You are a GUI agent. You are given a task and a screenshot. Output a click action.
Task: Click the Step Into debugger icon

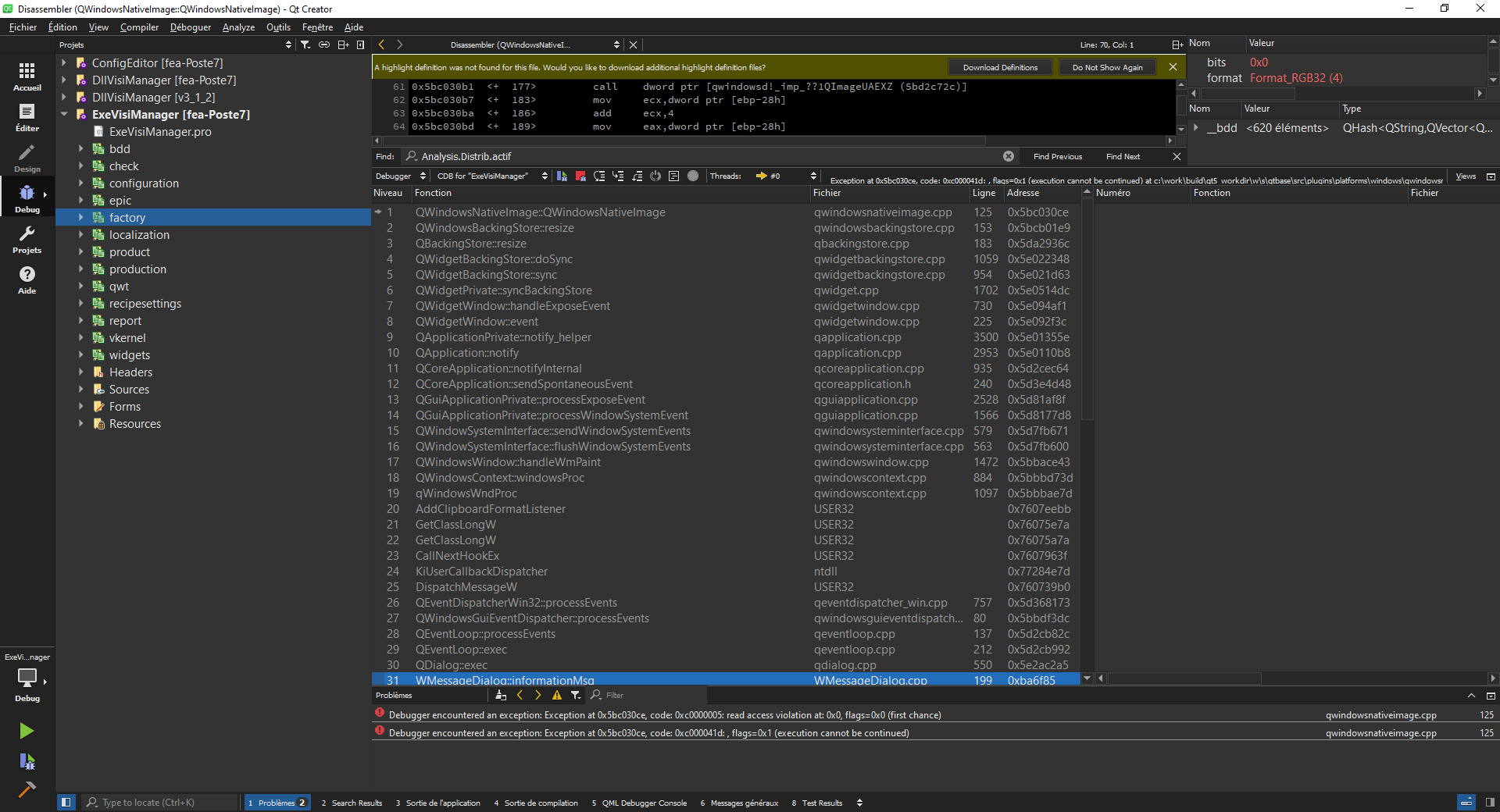click(x=618, y=176)
